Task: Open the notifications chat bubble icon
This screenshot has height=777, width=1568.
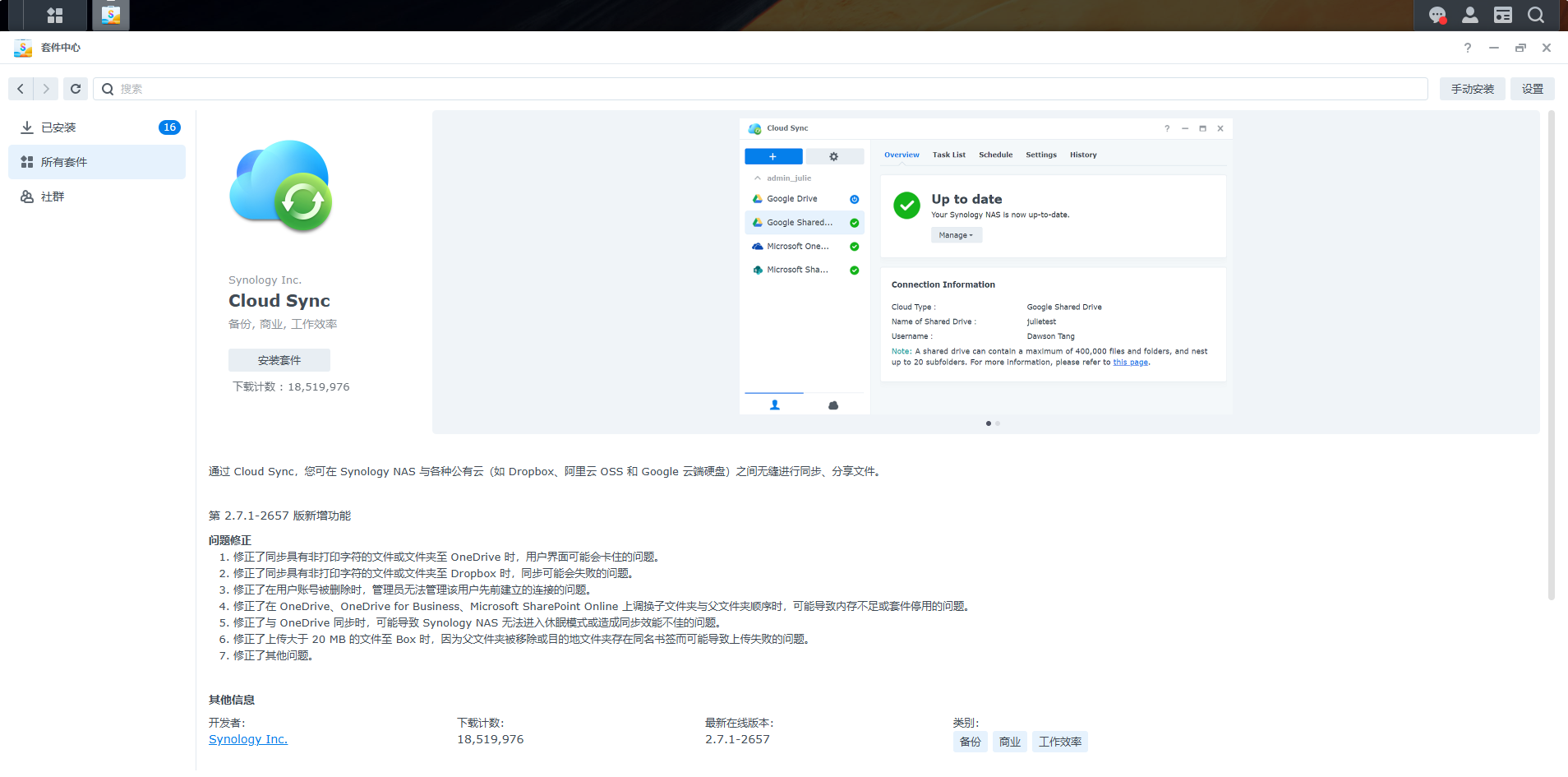Action: (x=1437, y=15)
